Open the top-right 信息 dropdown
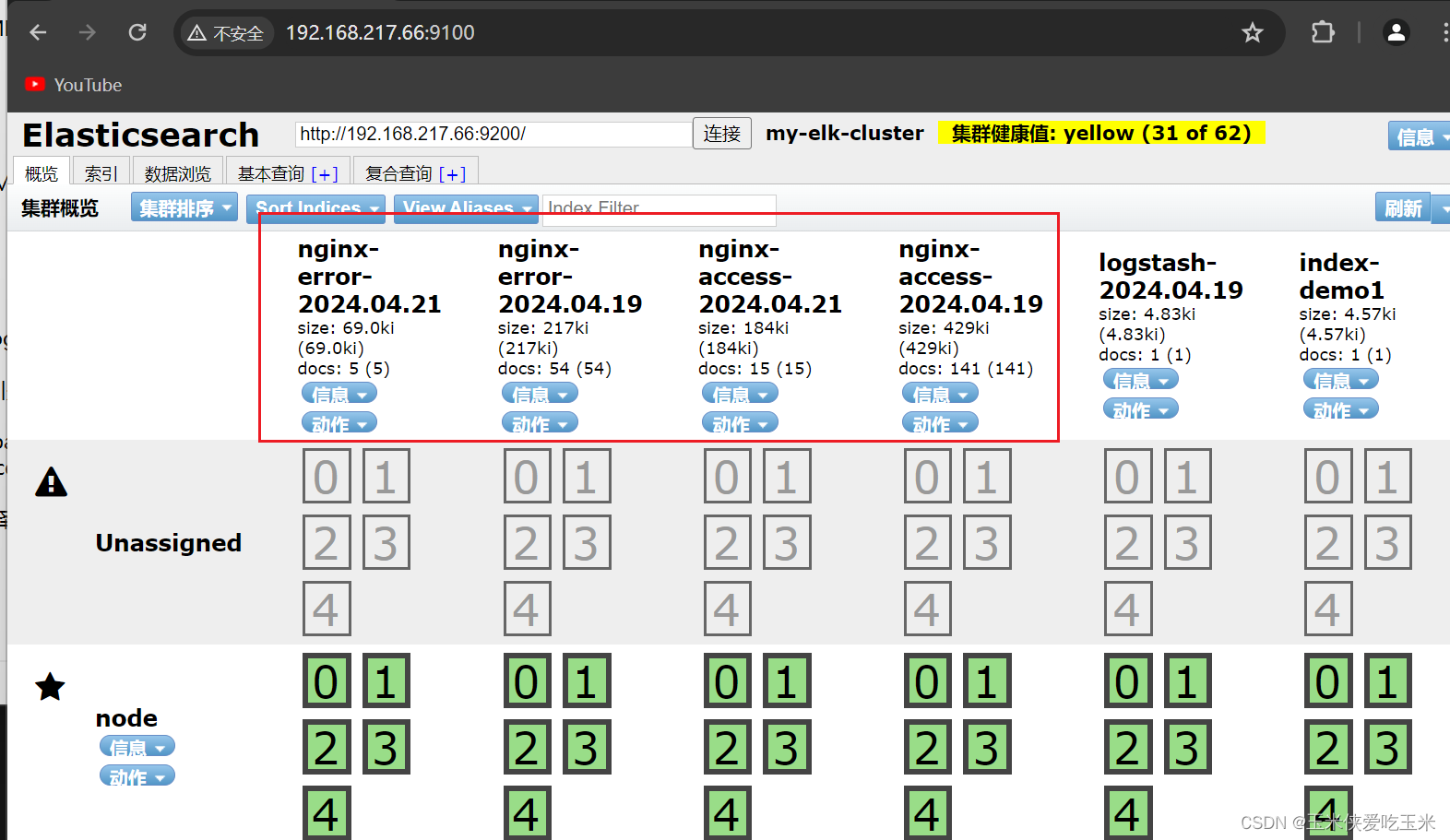The width and height of the screenshot is (1450, 840). 1419,136
